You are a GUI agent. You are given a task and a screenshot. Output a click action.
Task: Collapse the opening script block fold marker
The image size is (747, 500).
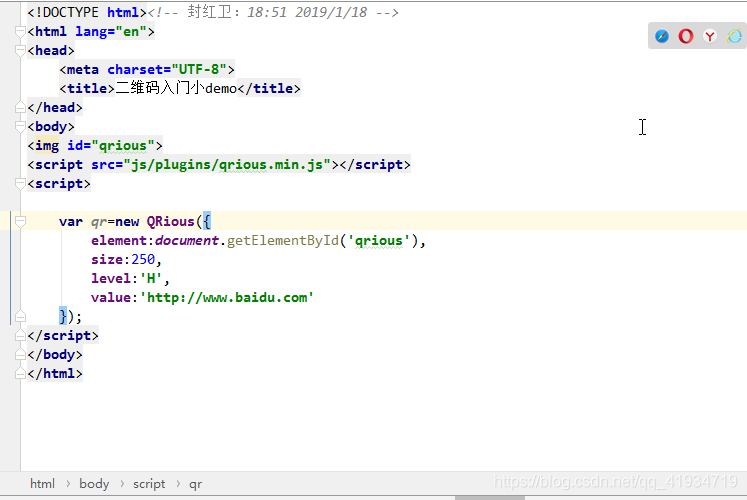point(20,184)
